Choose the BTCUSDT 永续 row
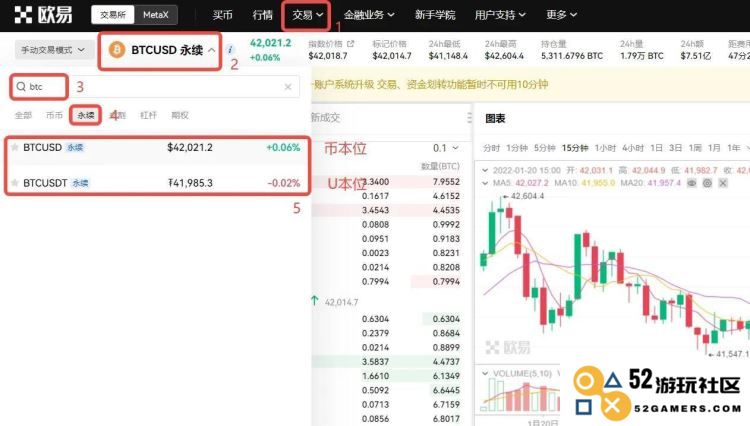Viewport: 750px width, 426px height. [157, 183]
